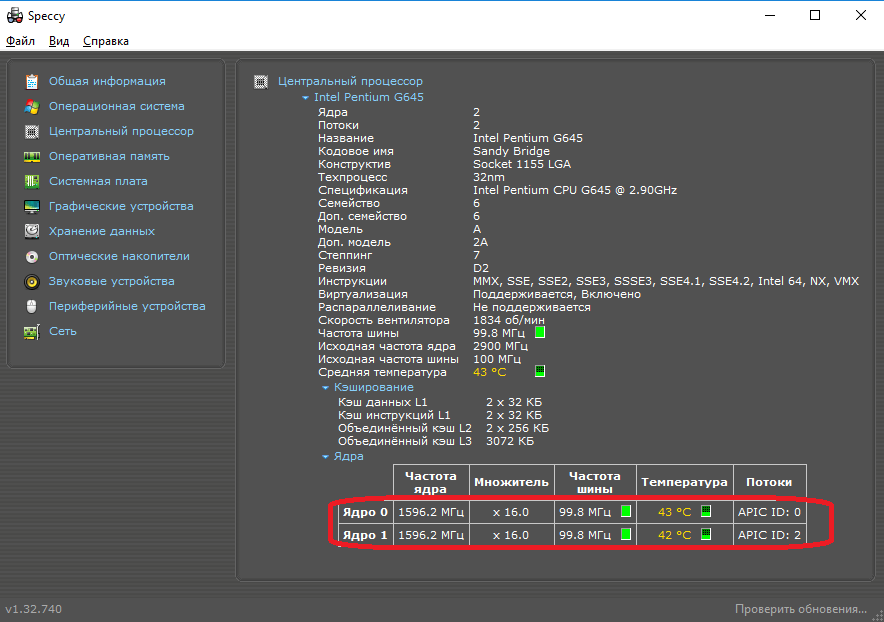This screenshot has height=622, width=884.
Task: Collapse the Ядра section
Action: [326, 456]
